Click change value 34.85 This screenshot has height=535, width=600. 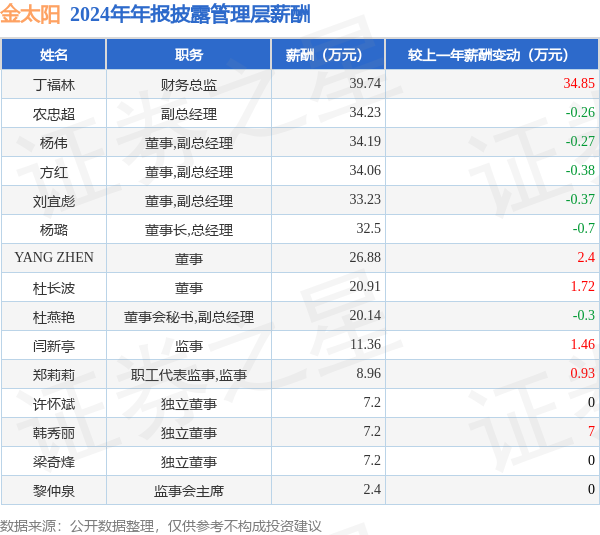pos(579,83)
